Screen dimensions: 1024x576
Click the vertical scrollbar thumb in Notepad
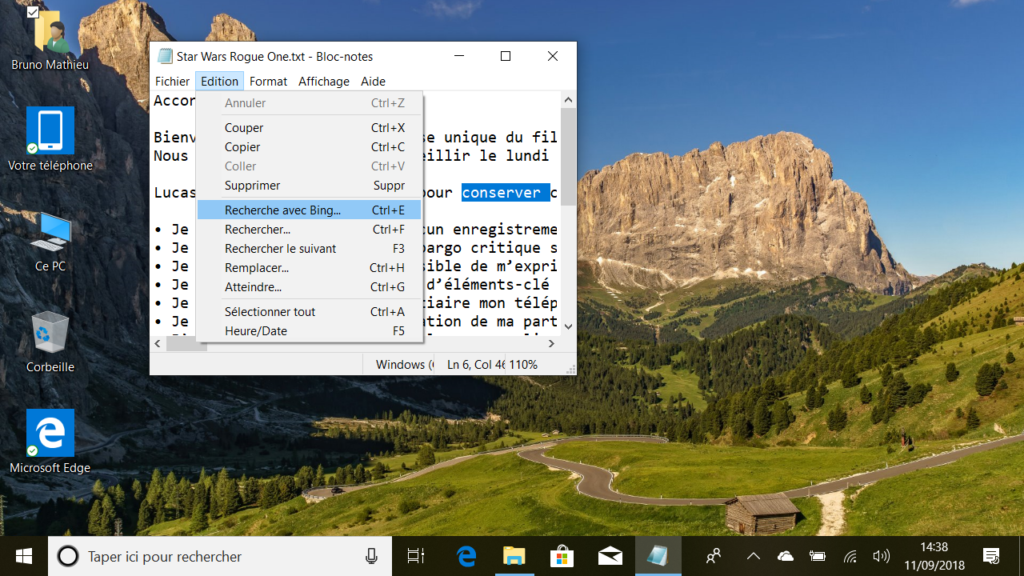(568, 157)
